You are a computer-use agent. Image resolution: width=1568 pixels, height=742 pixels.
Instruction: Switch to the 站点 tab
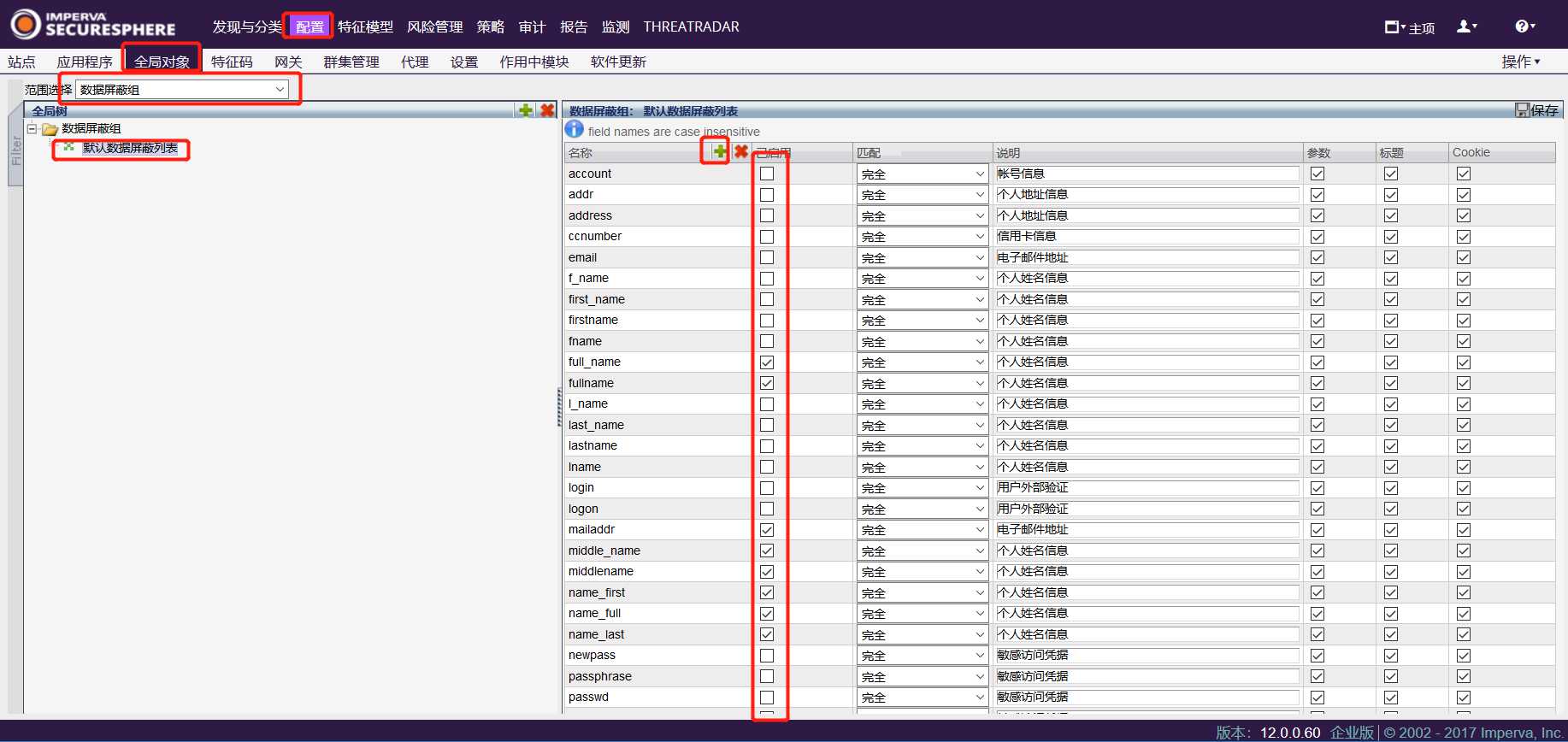point(21,62)
